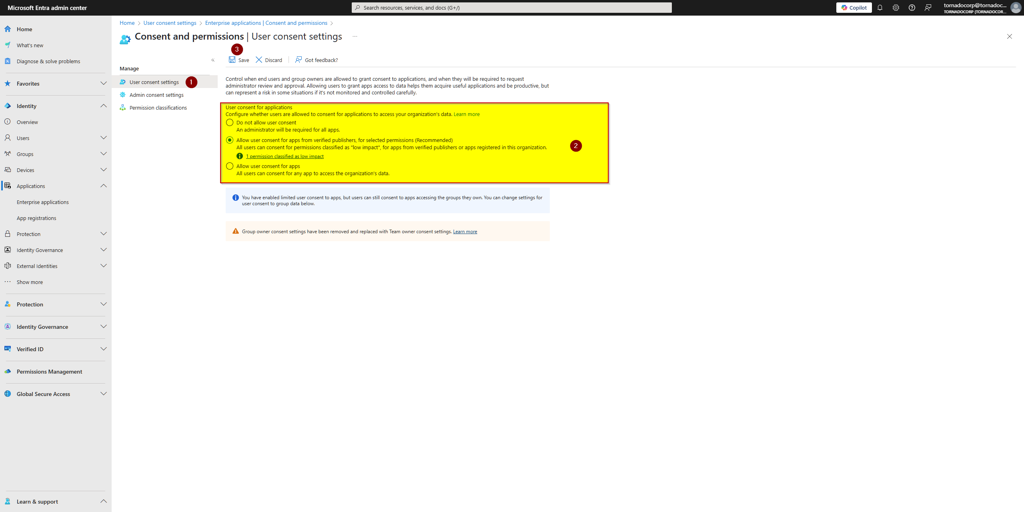This screenshot has height=512, width=1024.
Task: Click the feedback icon in top bar
Action: [x=928, y=7]
